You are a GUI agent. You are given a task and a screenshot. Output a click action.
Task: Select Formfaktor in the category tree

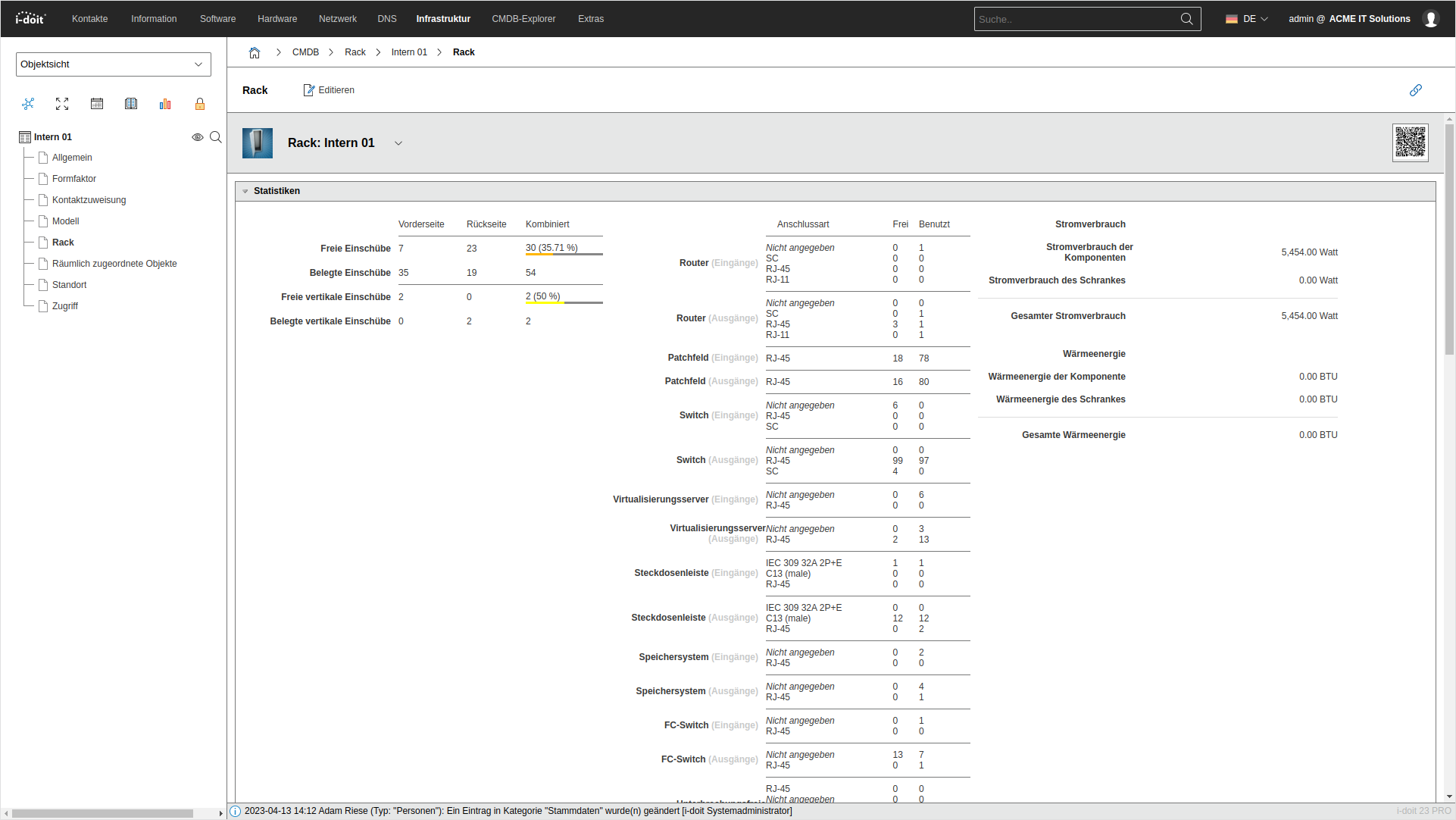(74, 179)
